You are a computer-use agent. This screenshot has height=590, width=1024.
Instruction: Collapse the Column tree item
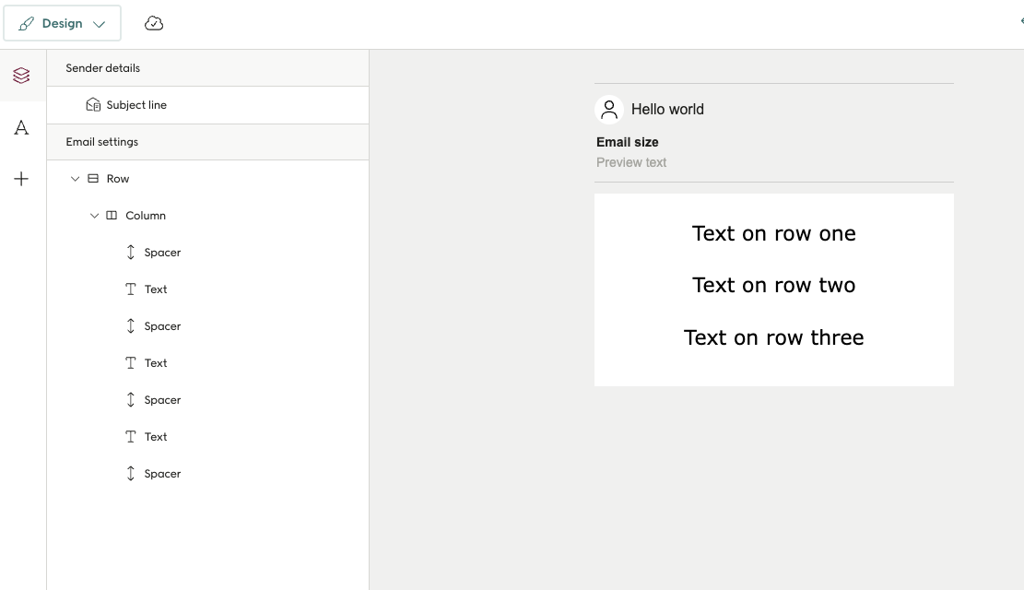click(94, 215)
